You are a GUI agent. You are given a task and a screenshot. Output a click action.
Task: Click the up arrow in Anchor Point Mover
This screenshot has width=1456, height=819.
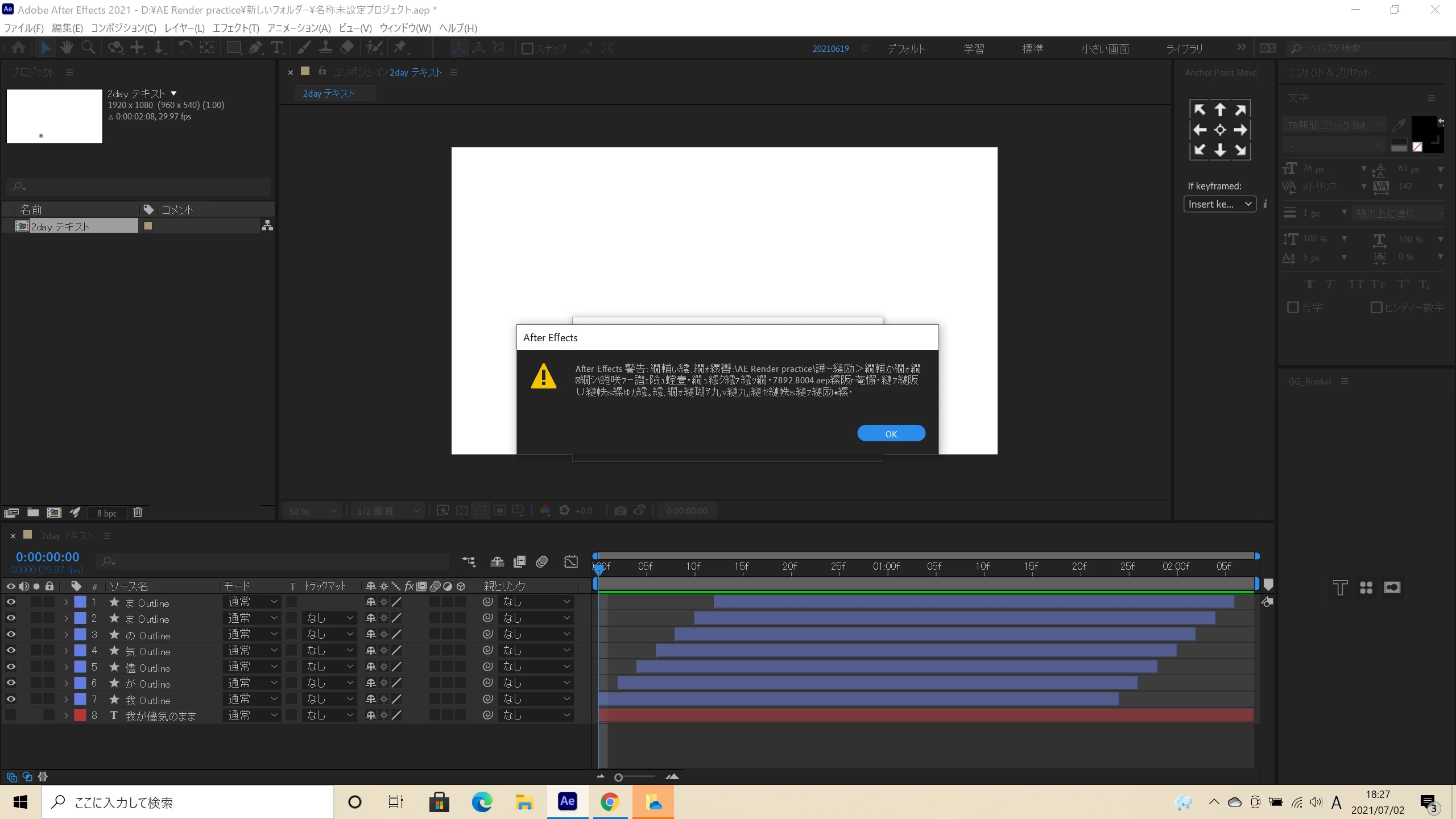(x=1220, y=109)
